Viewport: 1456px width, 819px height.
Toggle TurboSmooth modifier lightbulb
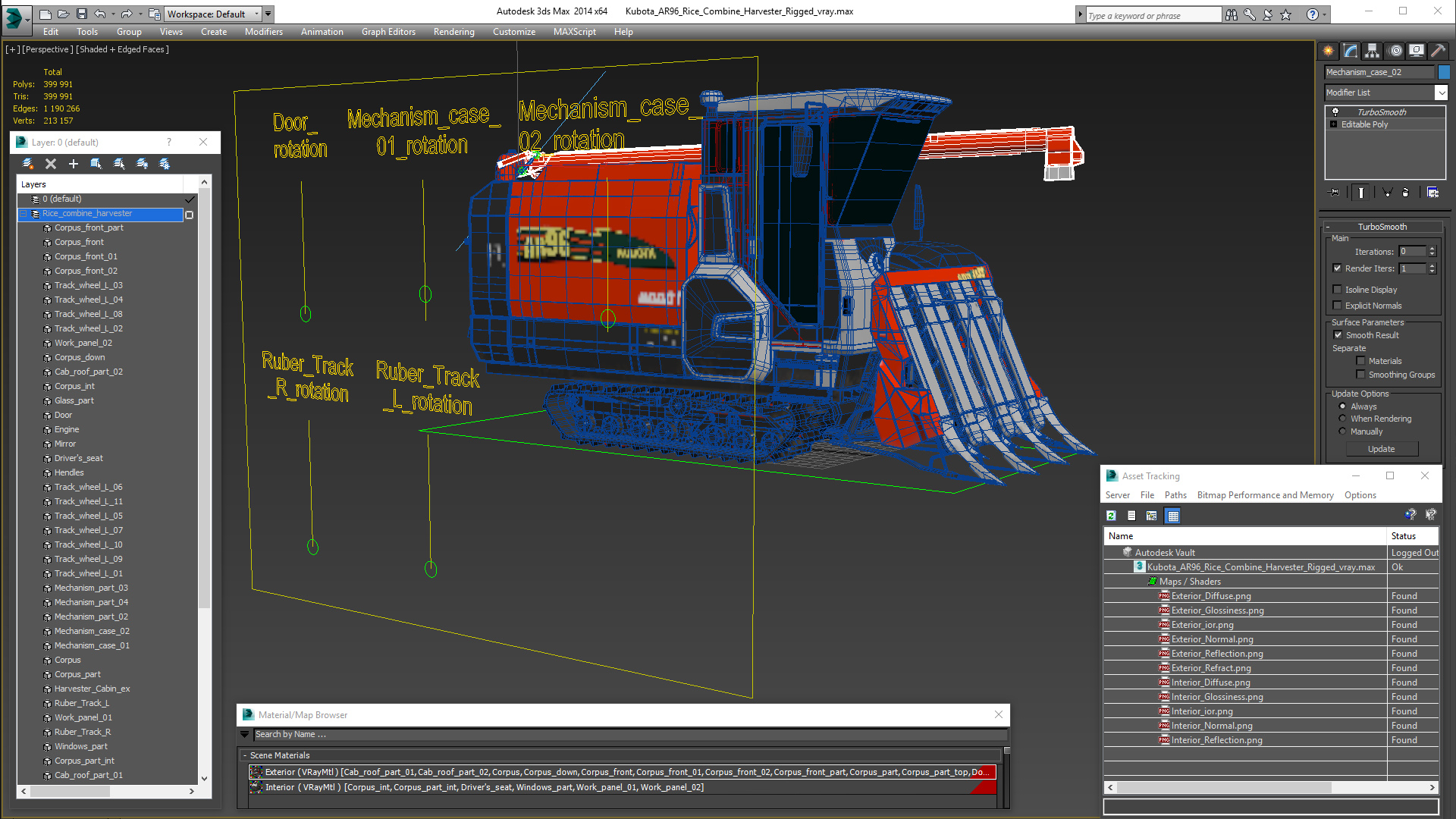click(1335, 111)
